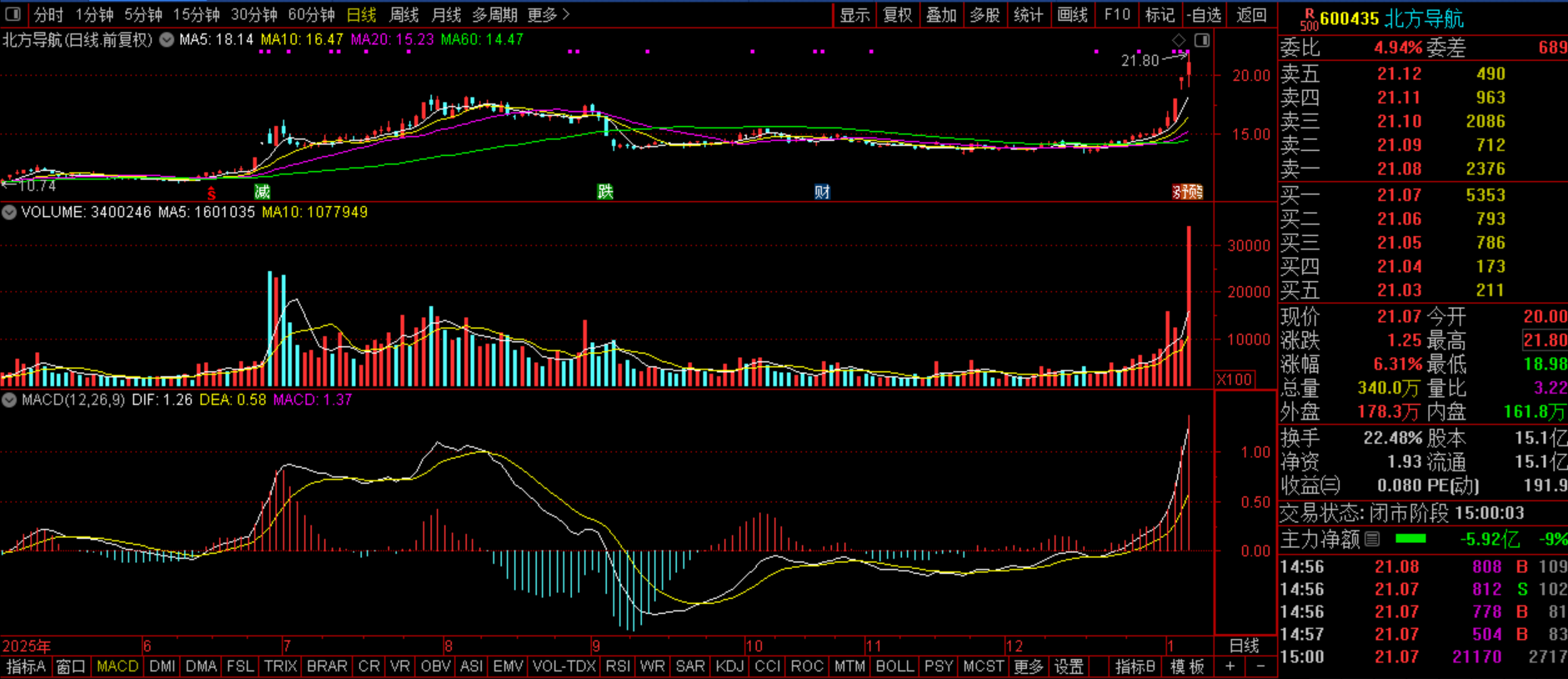Viewport: 1568px width, 679px height.
Task: Click the 标记 mark button
Action: click(1160, 14)
